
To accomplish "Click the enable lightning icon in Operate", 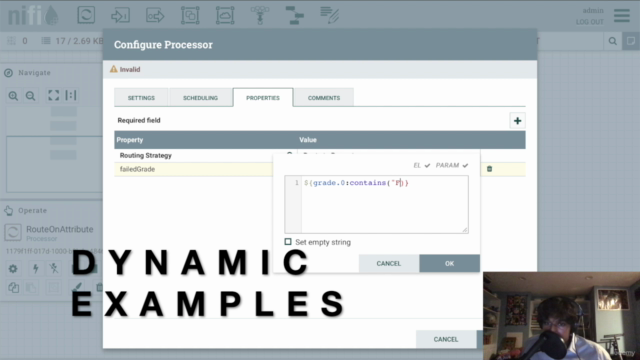I will (x=36, y=269).
